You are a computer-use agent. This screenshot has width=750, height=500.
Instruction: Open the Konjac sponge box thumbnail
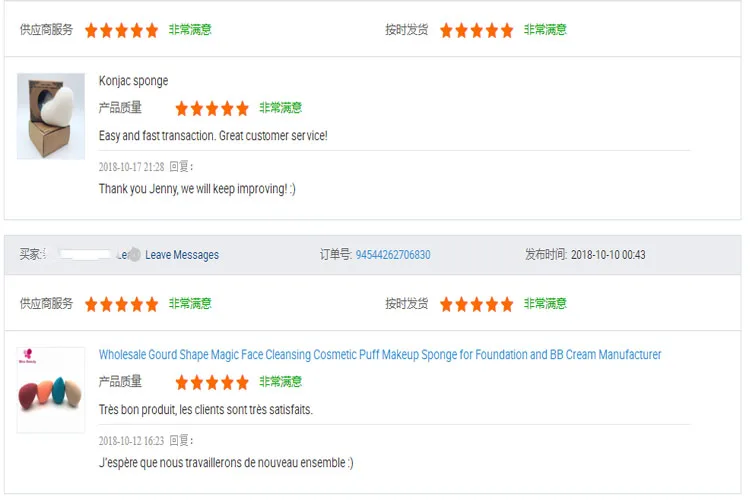pyautogui.click(x=51, y=116)
